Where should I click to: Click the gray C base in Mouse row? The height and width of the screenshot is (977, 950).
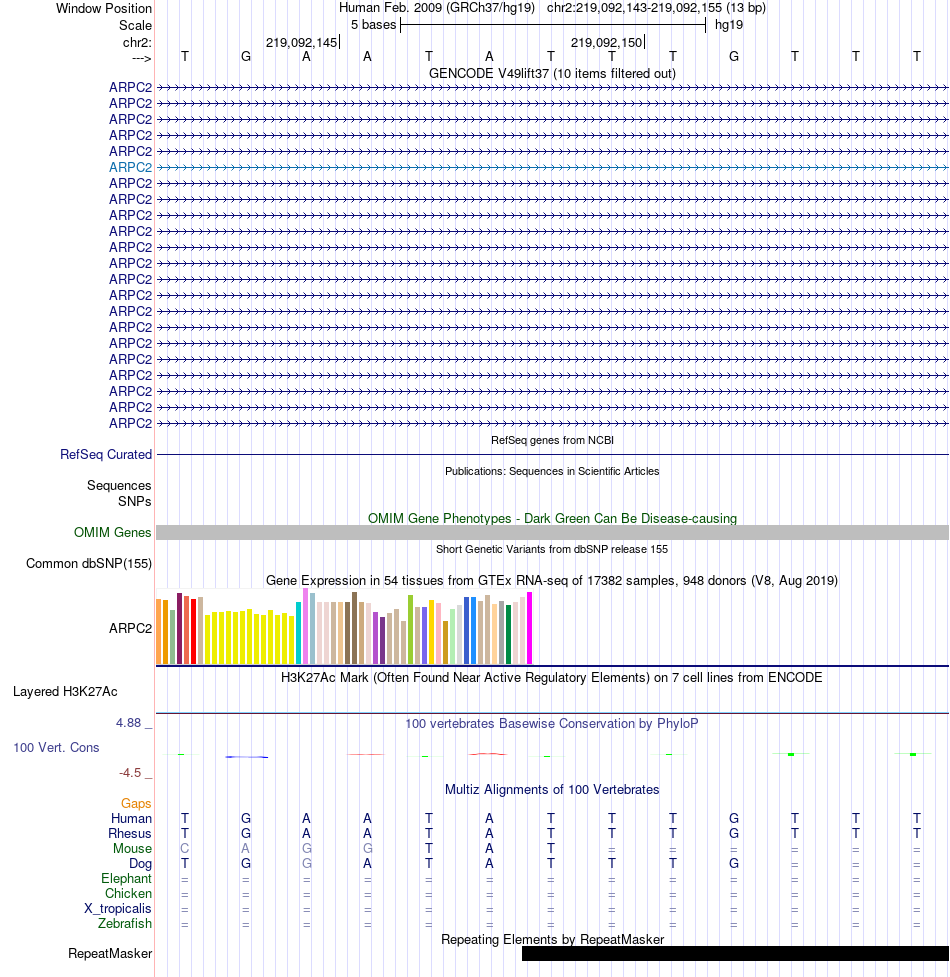click(x=185, y=849)
